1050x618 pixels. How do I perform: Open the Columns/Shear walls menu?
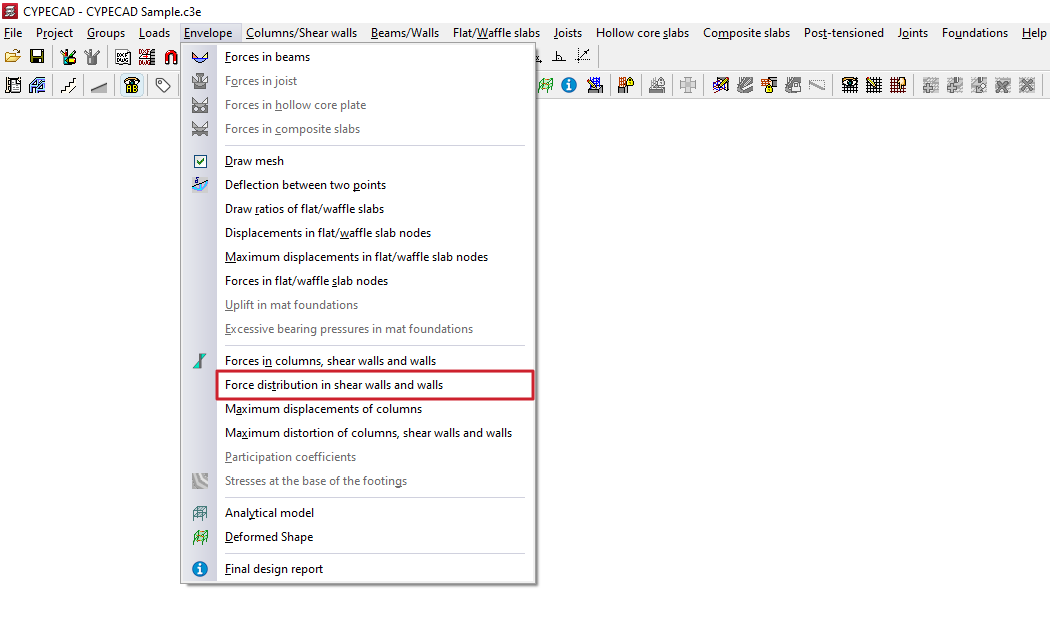pyautogui.click(x=301, y=33)
